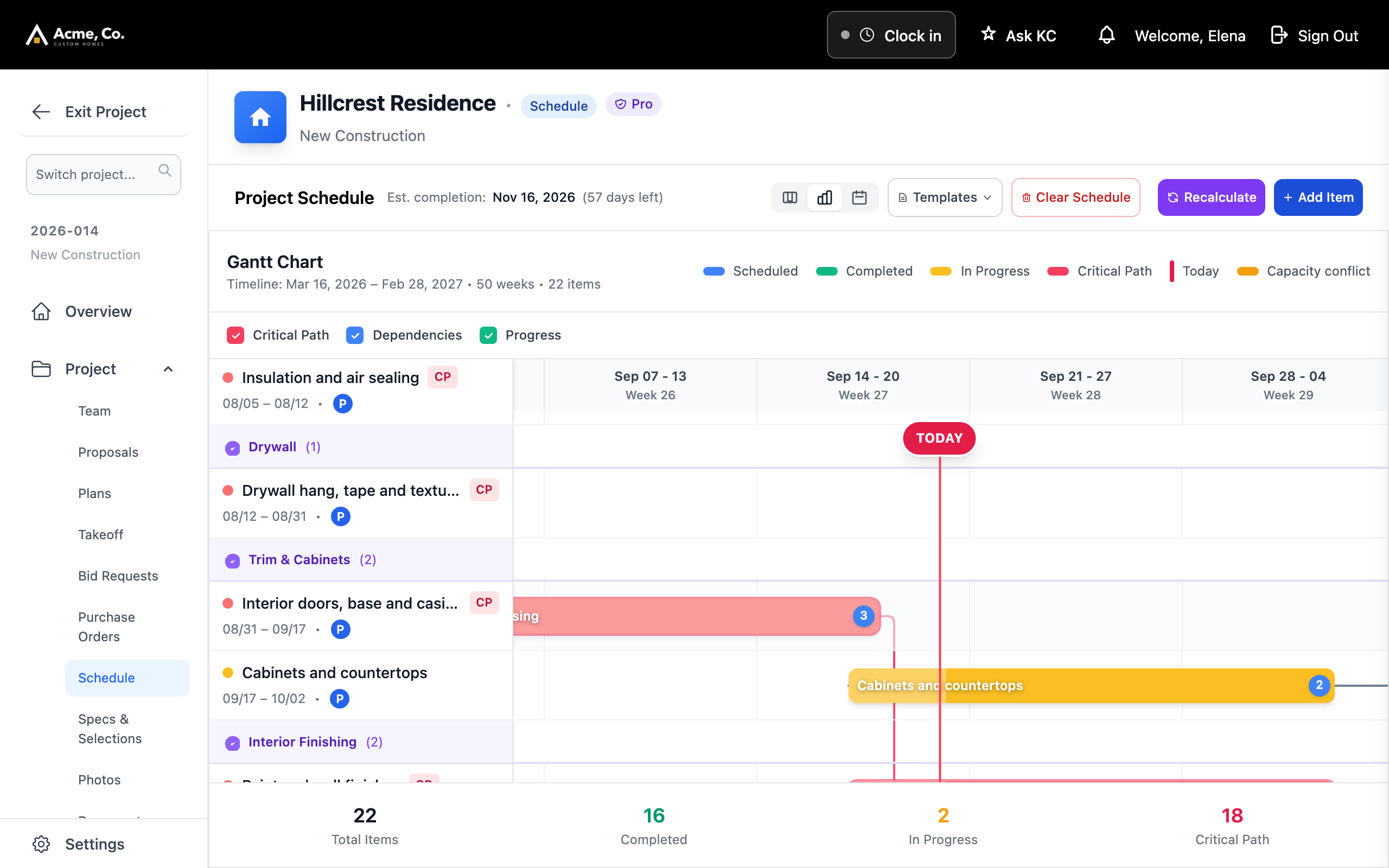Click the Ask KC star icon
This screenshot has height=868, width=1389.
click(988, 34)
